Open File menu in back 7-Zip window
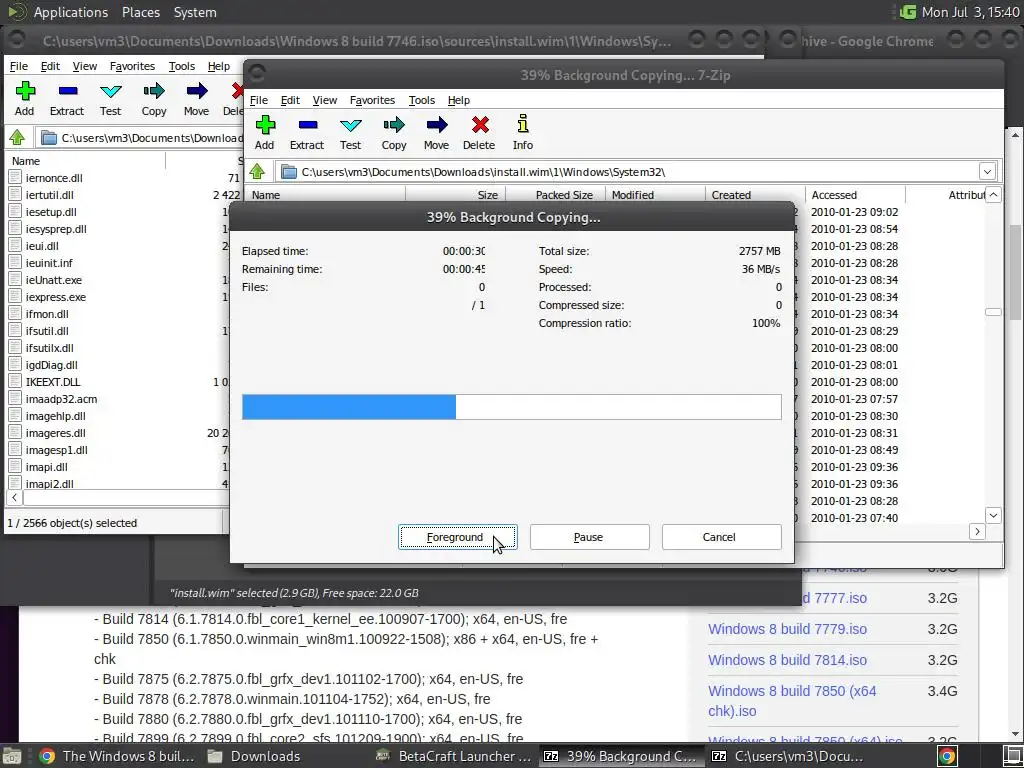Image resolution: width=1024 pixels, height=768 pixels. click(x=19, y=66)
